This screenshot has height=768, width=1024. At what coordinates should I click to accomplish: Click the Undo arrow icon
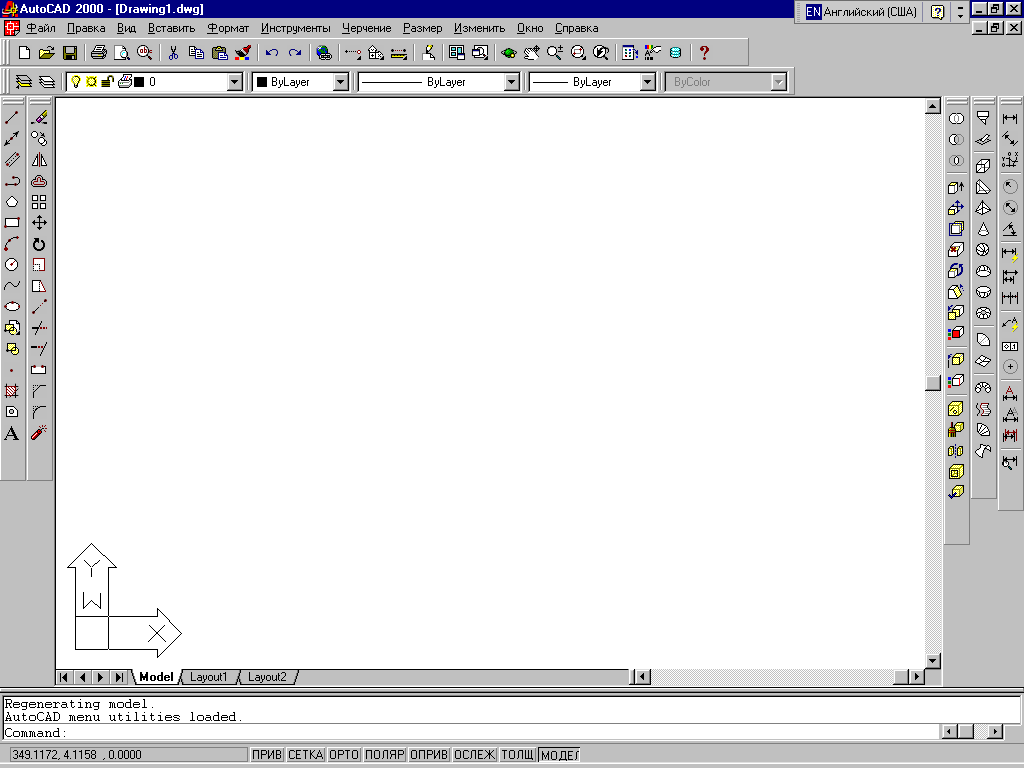coord(272,53)
